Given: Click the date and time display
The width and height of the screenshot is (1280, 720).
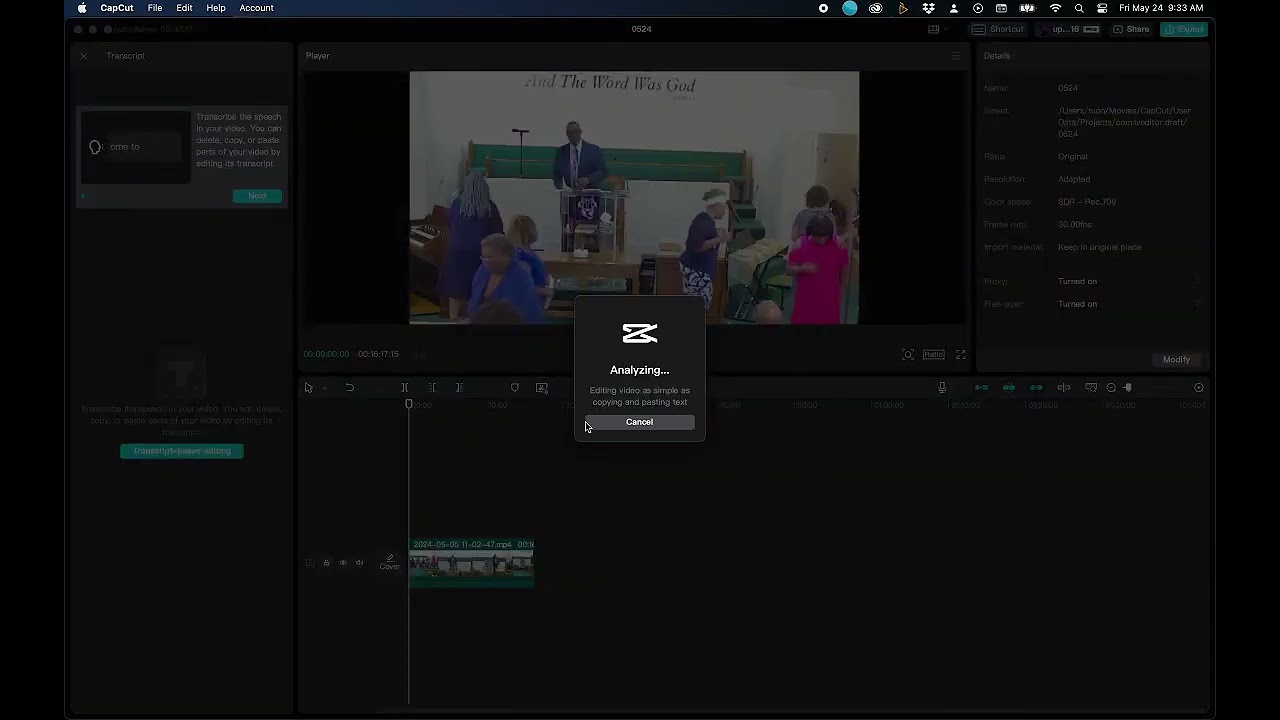Looking at the screenshot, I should tap(1161, 8).
